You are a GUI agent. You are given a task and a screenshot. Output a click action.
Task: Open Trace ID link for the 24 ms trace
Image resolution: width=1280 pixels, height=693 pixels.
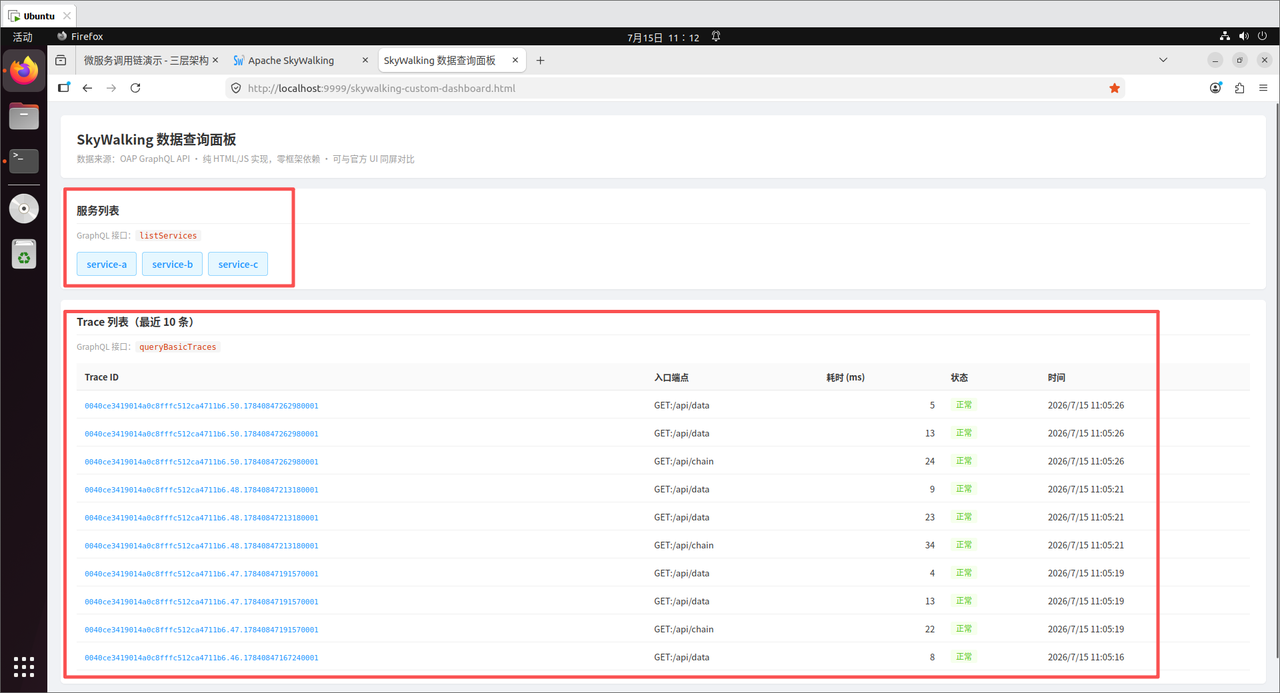[x=201, y=462]
